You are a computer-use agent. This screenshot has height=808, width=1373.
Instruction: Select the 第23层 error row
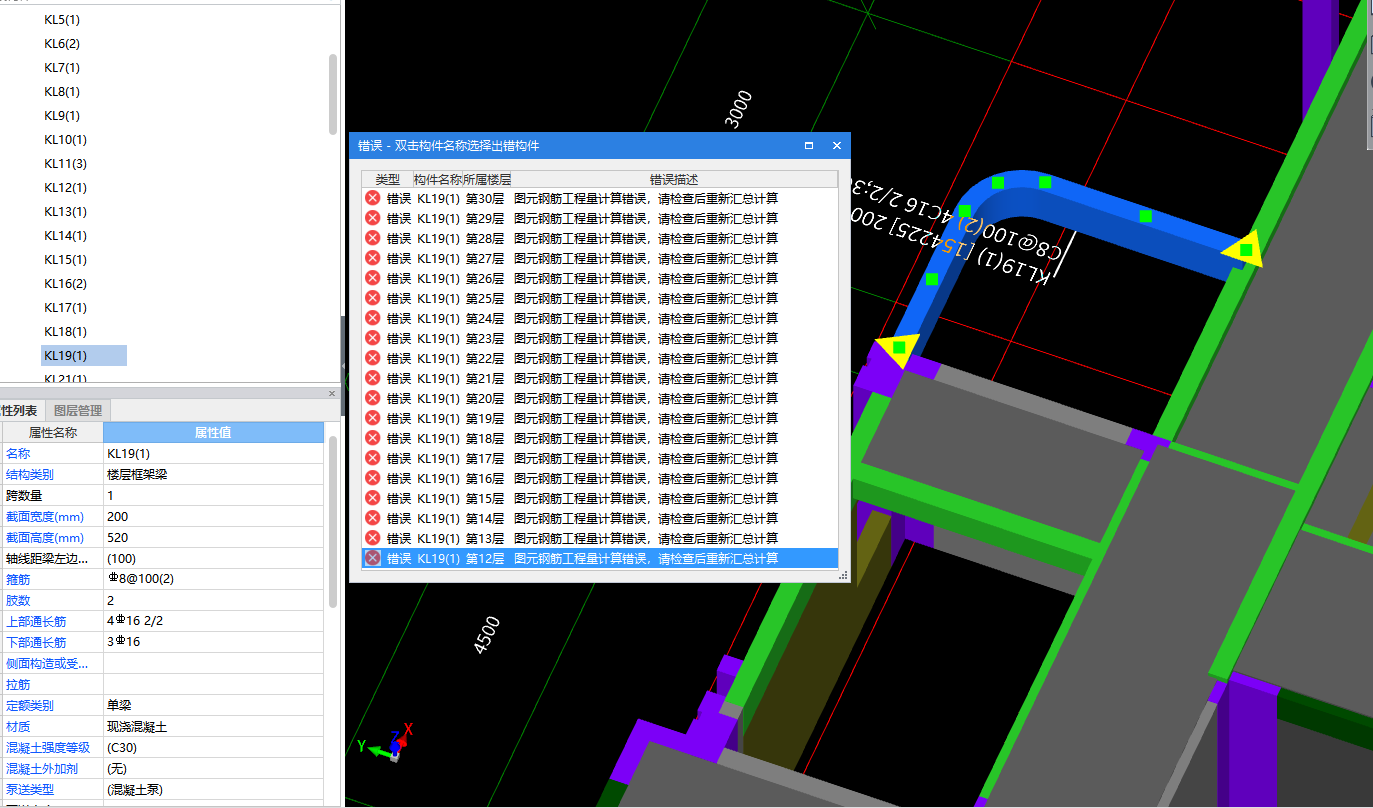pyautogui.click(x=599, y=338)
